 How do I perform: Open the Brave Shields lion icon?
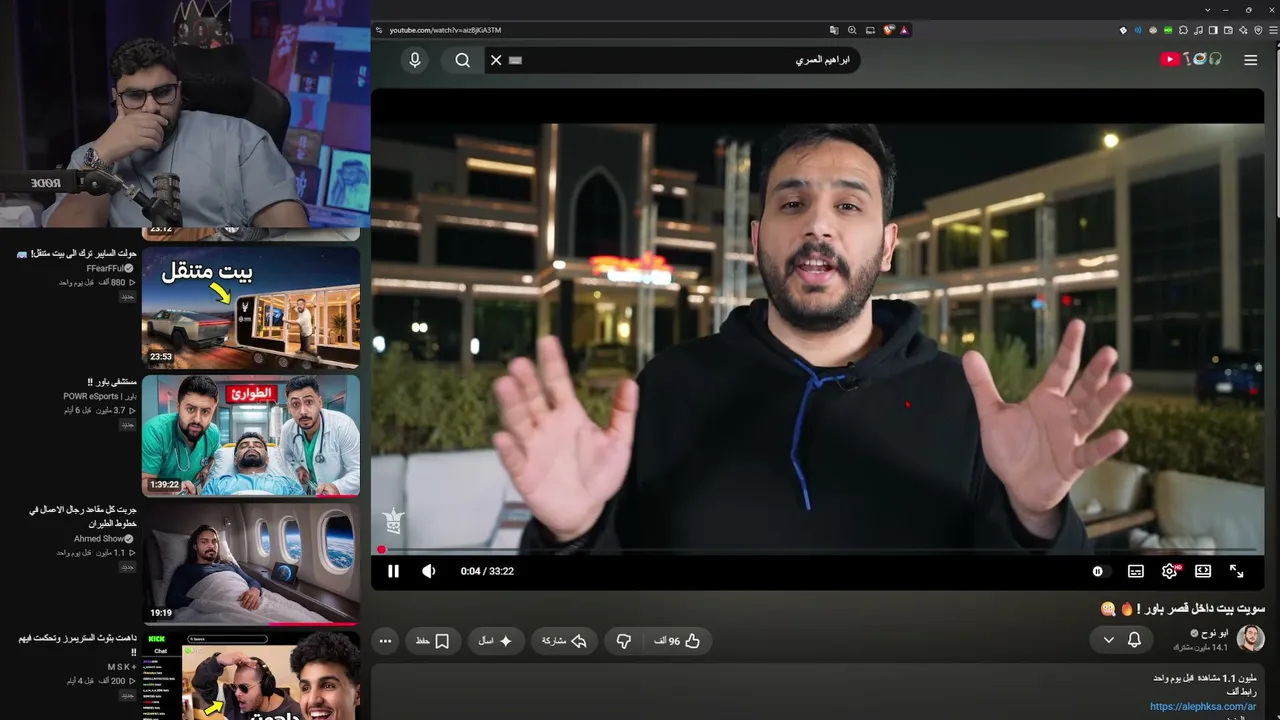coord(889,30)
